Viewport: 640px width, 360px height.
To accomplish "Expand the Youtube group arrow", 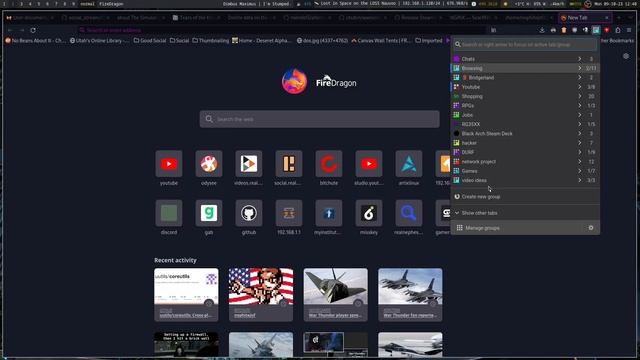I will (x=580, y=87).
